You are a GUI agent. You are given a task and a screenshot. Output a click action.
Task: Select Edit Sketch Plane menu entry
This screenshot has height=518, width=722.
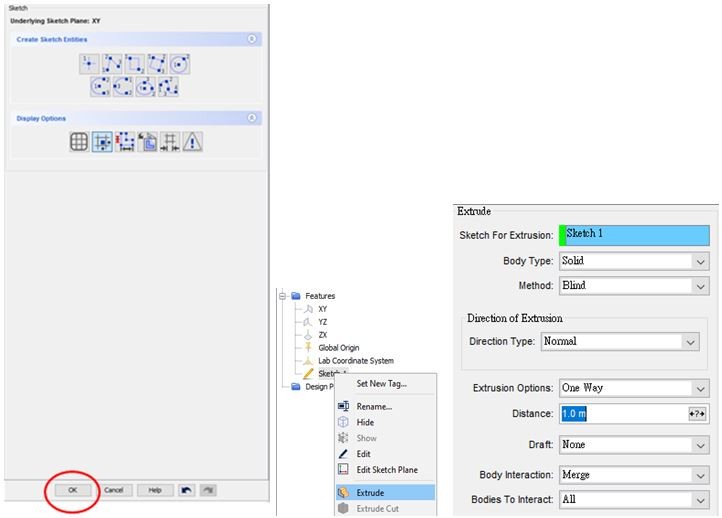pyautogui.click(x=387, y=470)
